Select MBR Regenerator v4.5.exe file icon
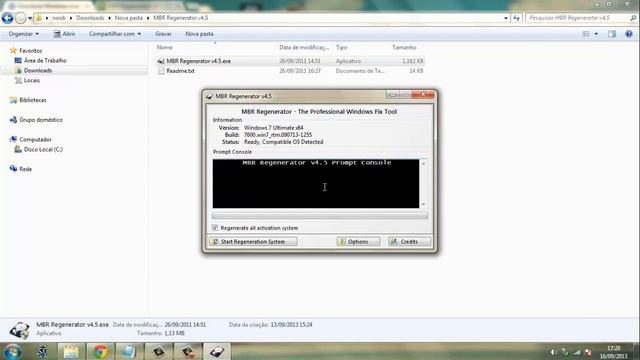The width and height of the screenshot is (640, 360). tap(161, 61)
